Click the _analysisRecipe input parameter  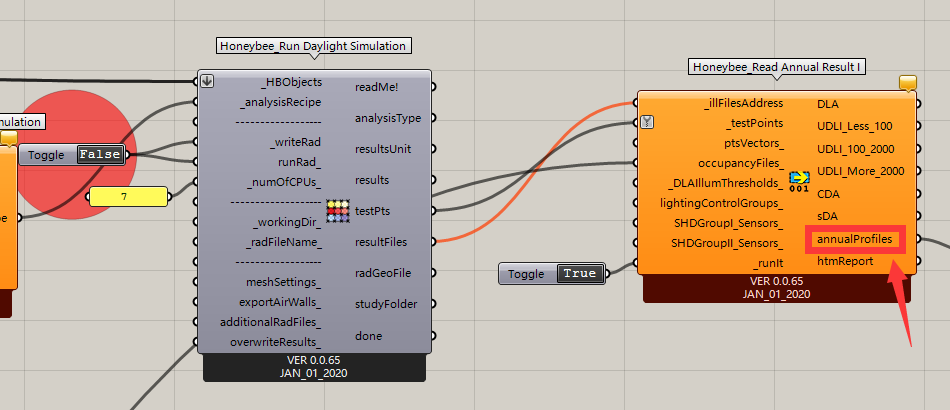pyautogui.click(x=281, y=102)
